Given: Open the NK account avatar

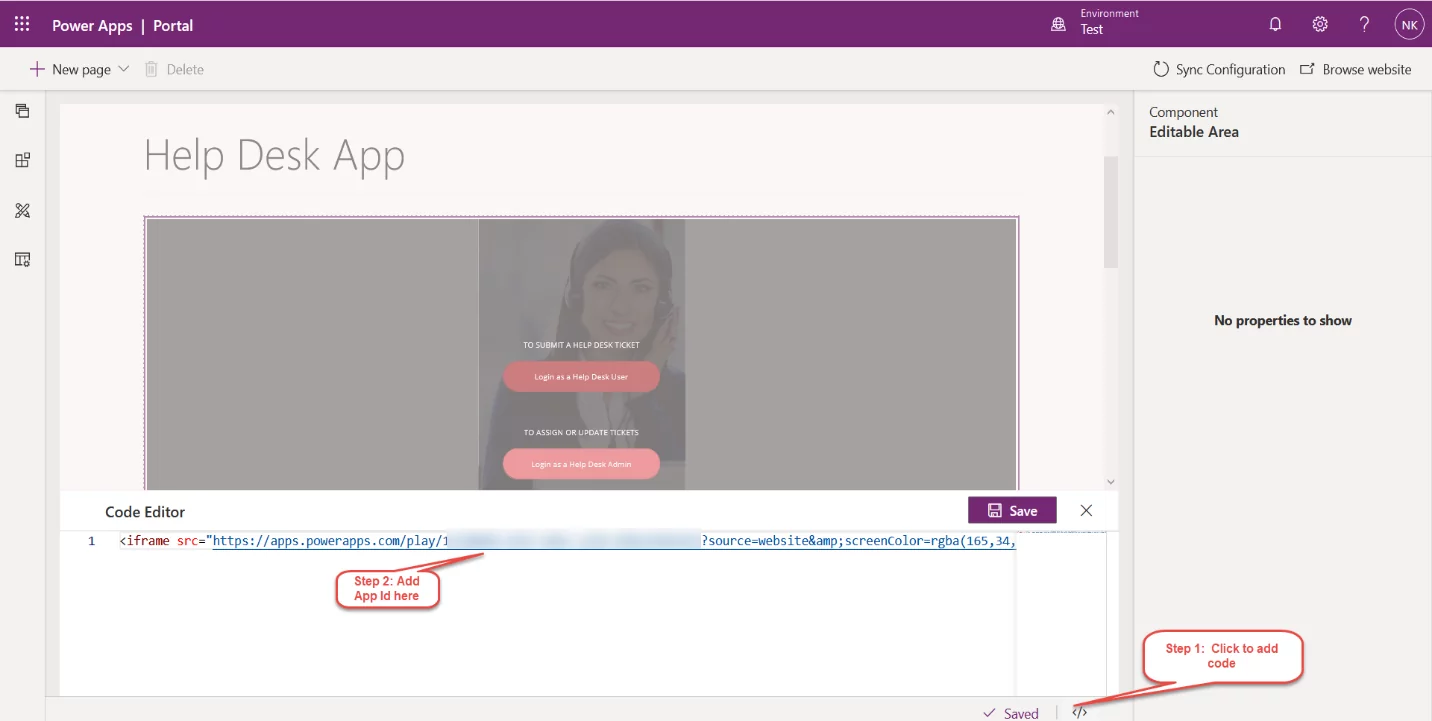Looking at the screenshot, I should (x=1409, y=24).
